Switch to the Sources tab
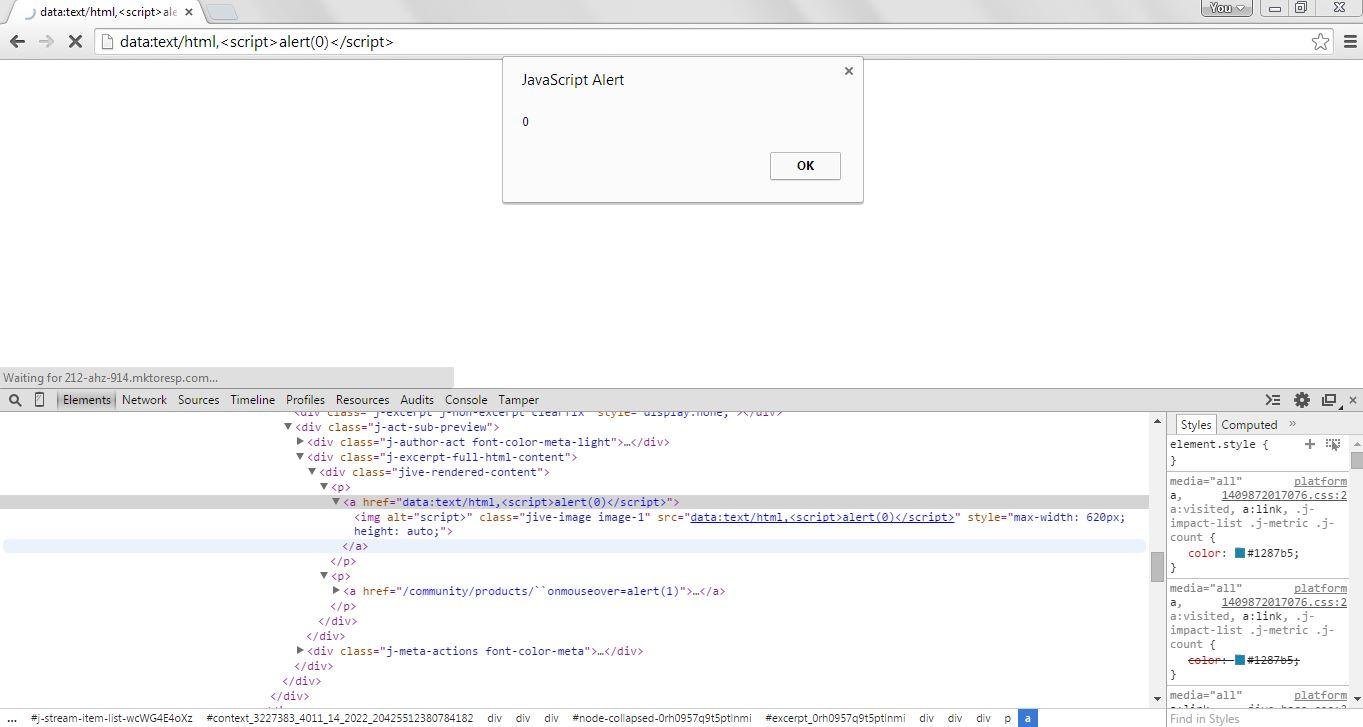Image resolution: width=1363 pixels, height=727 pixels. [x=198, y=400]
